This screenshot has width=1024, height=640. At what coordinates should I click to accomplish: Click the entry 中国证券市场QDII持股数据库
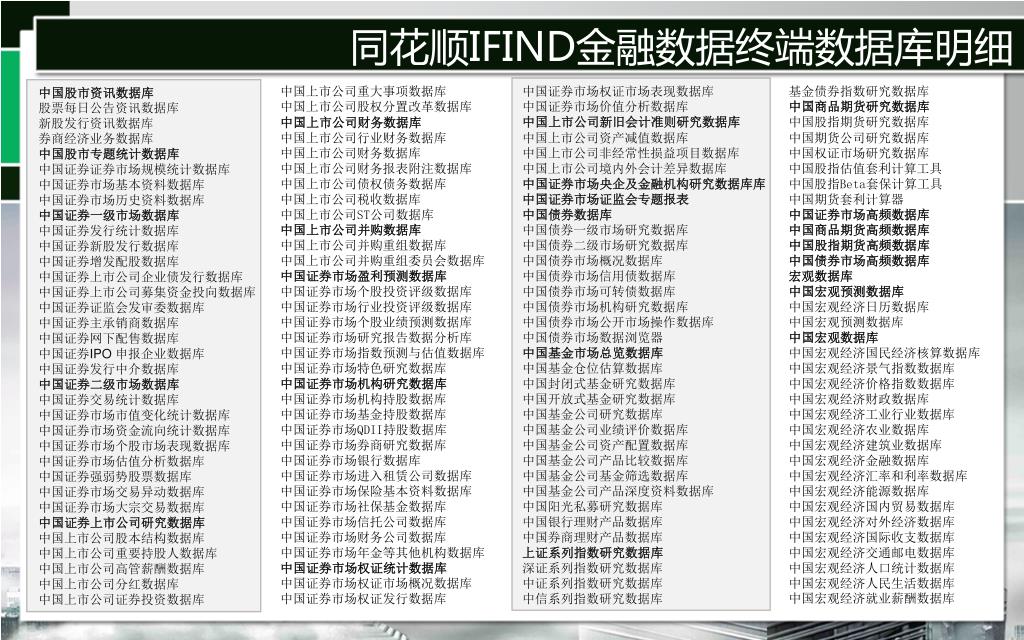pyautogui.click(x=364, y=430)
